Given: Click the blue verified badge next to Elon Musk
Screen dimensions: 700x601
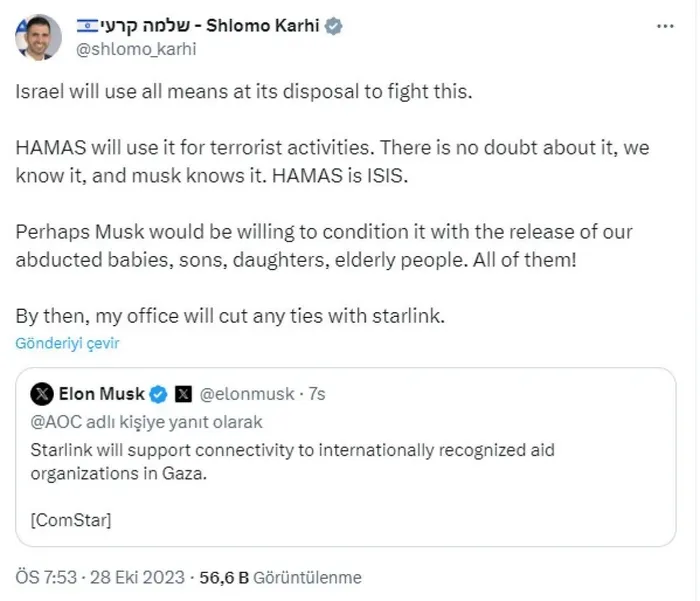Looking at the screenshot, I should (160, 393).
